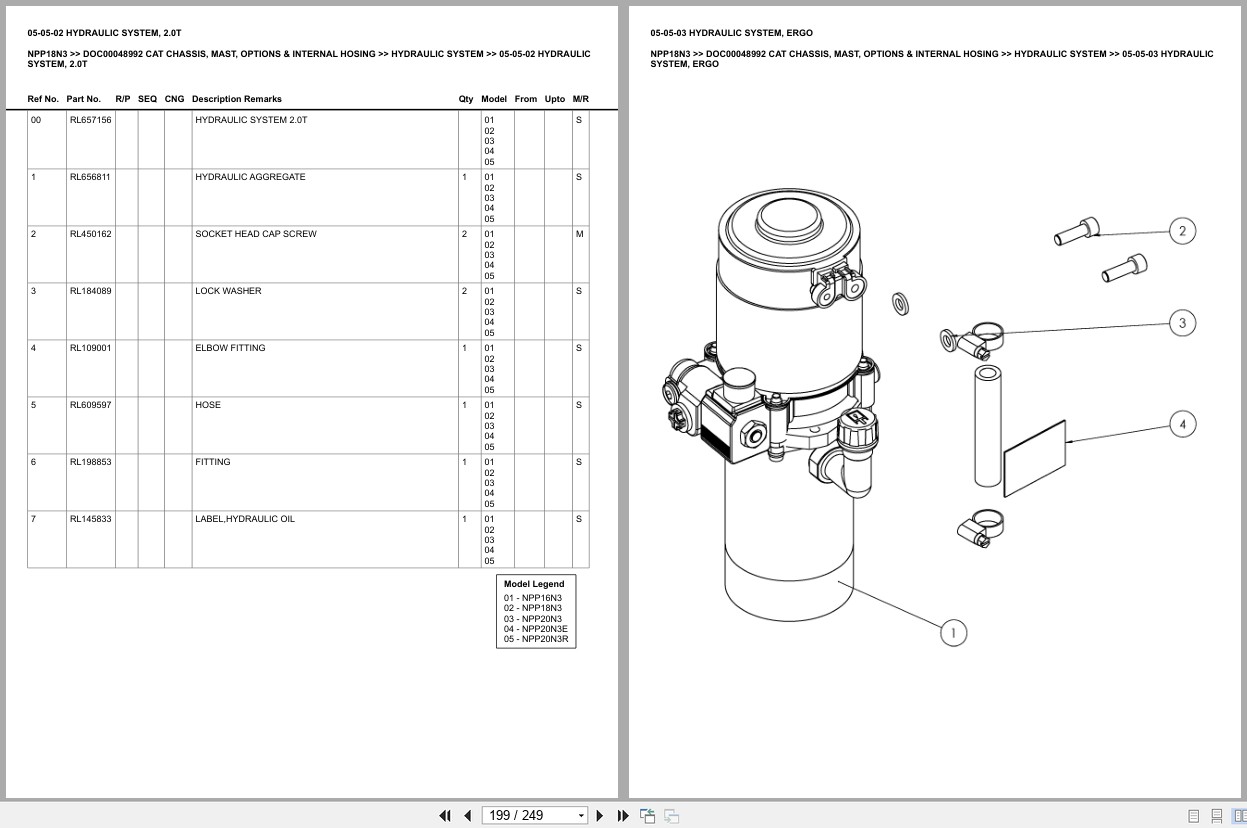1247x828 pixels.
Task: Click HYDRAULIC SYSTEM 2.0T description
Action: click(x=251, y=120)
